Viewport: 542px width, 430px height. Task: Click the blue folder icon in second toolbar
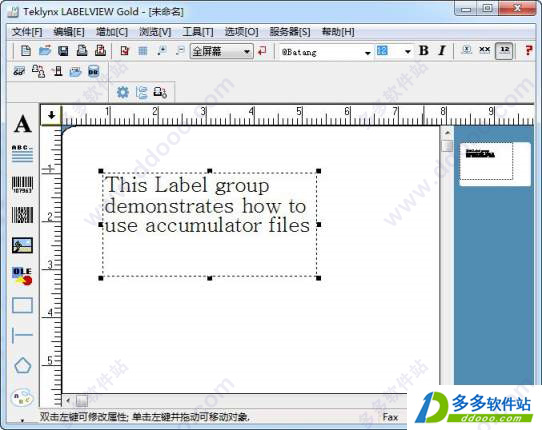[x=75, y=72]
